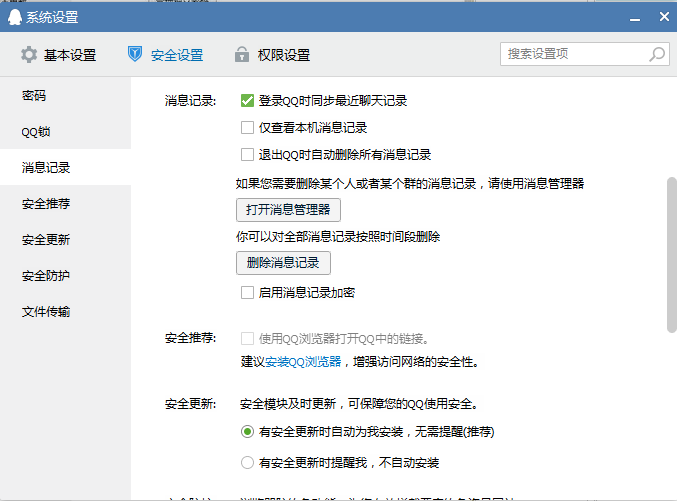Enable 启用消息记录加密 checkbox
This screenshot has height=501, width=677.
coord(247,293)
